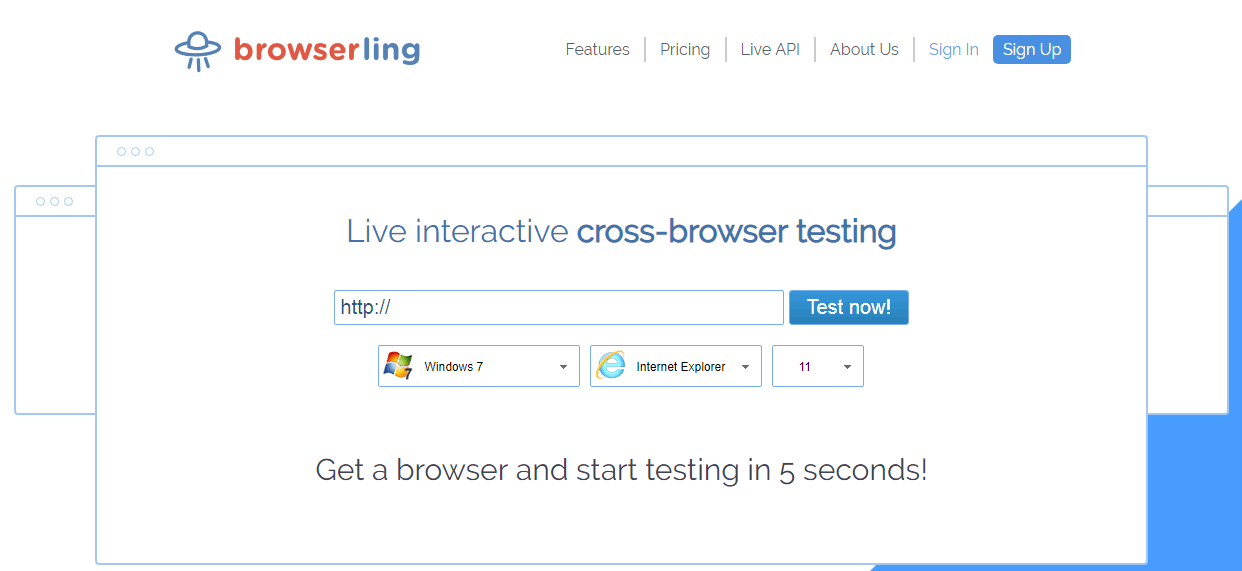Open the browser version 11 dropdown
This screenshot has width=1242, height=571.
click(x=818, y=366)
